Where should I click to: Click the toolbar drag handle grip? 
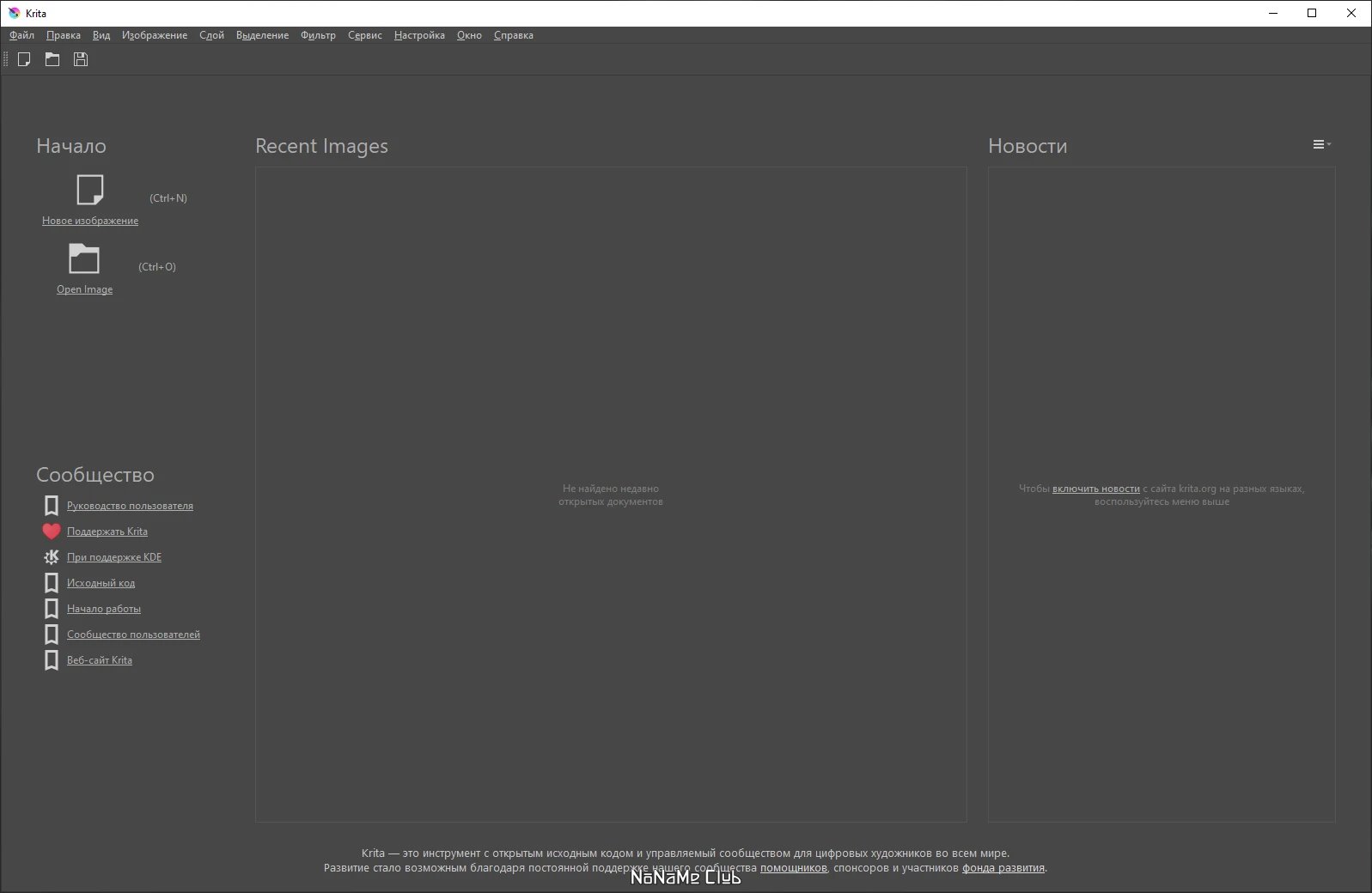(x=6, y=59)
